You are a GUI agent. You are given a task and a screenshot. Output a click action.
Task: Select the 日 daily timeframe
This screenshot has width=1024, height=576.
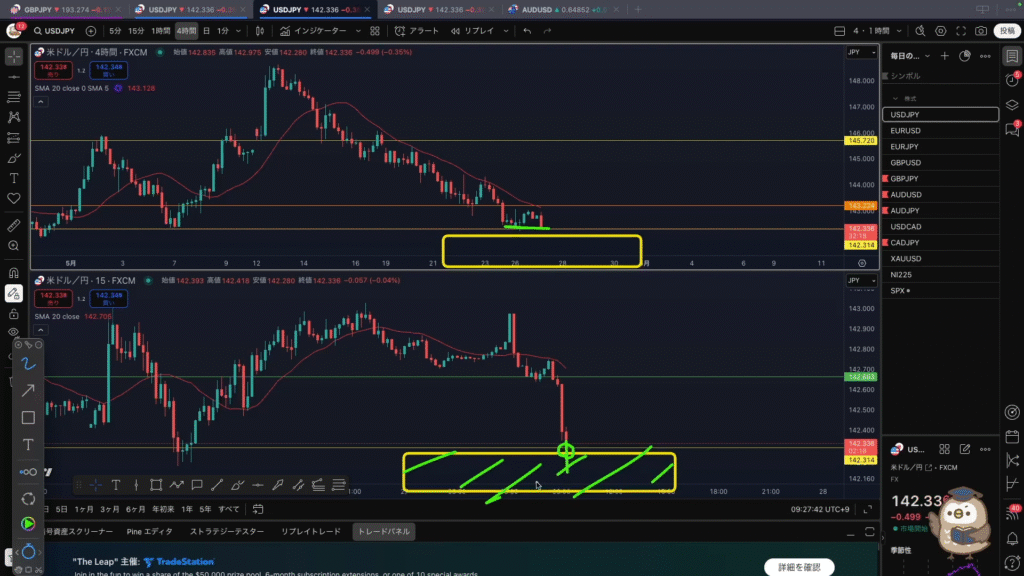(x=206, y=31)
